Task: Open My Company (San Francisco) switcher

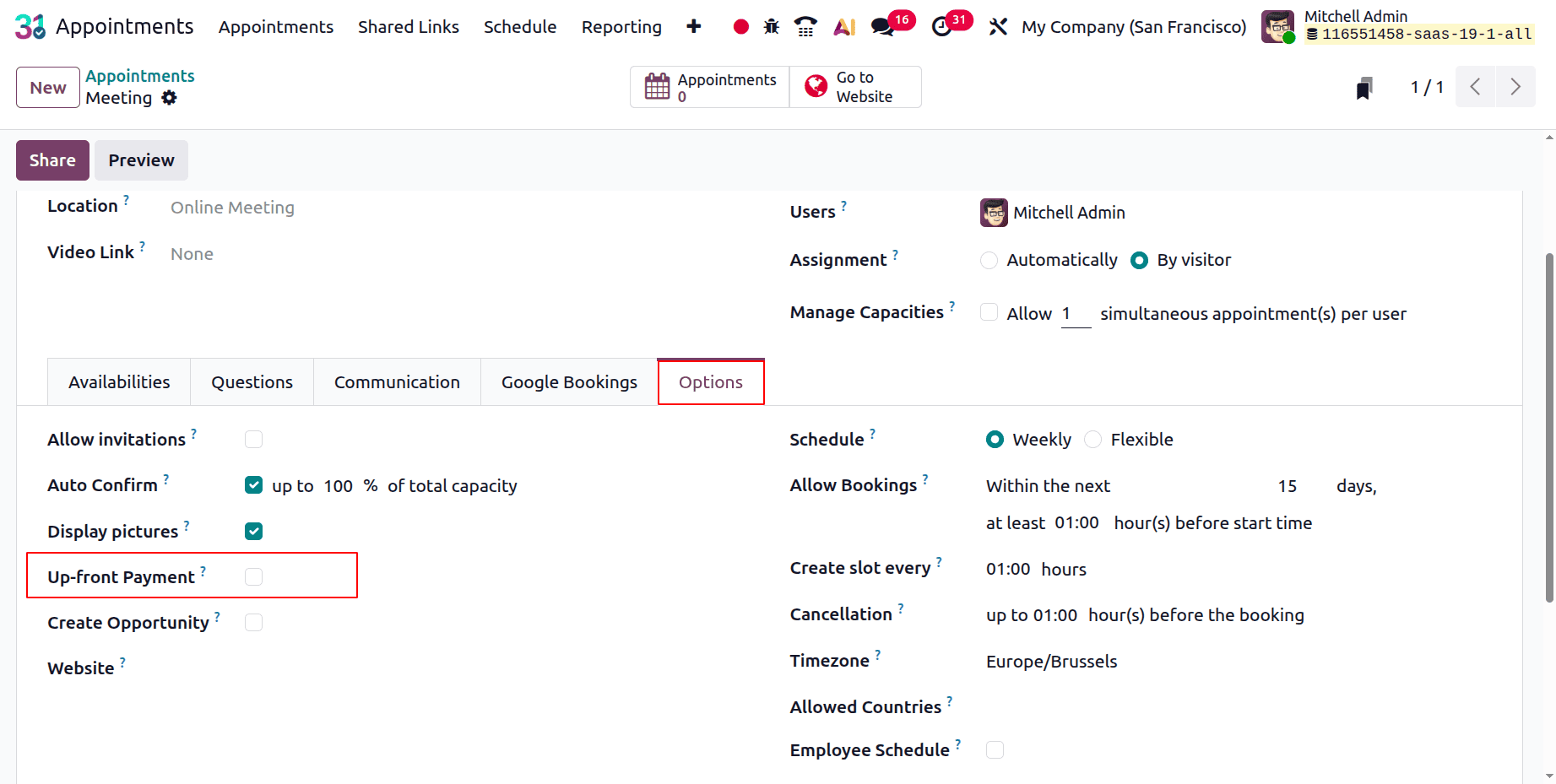Action: (1133, 27)
